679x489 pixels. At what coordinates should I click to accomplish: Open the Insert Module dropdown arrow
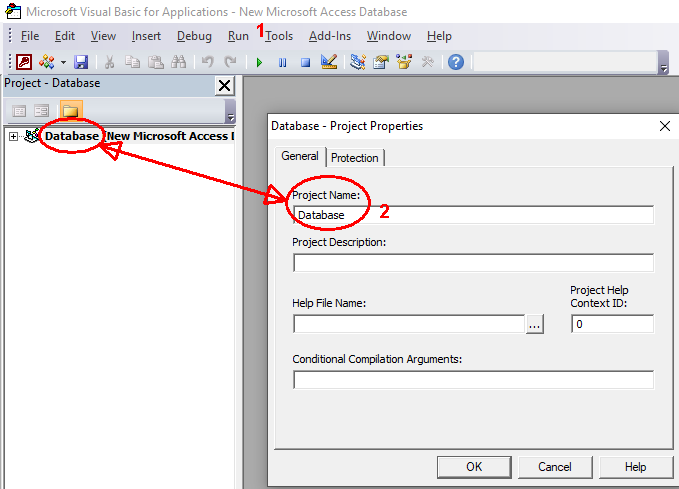63,62
